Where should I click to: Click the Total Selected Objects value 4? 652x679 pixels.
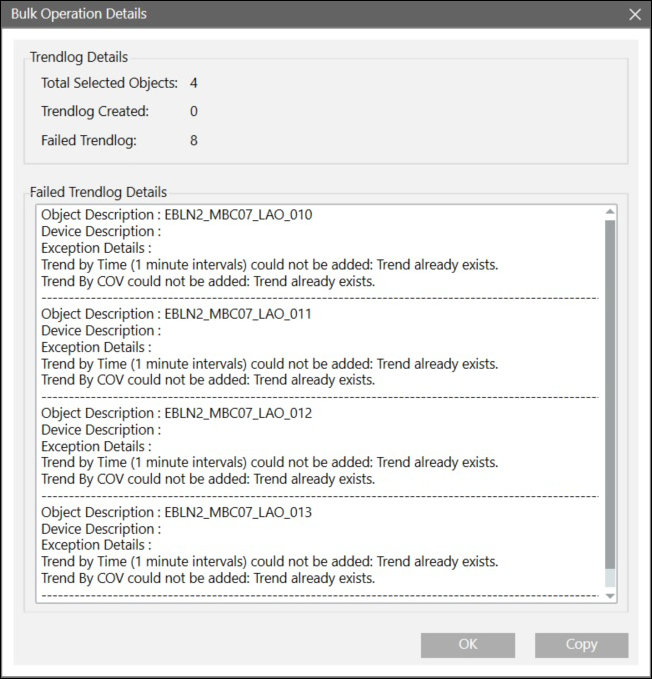pos(194,83)
